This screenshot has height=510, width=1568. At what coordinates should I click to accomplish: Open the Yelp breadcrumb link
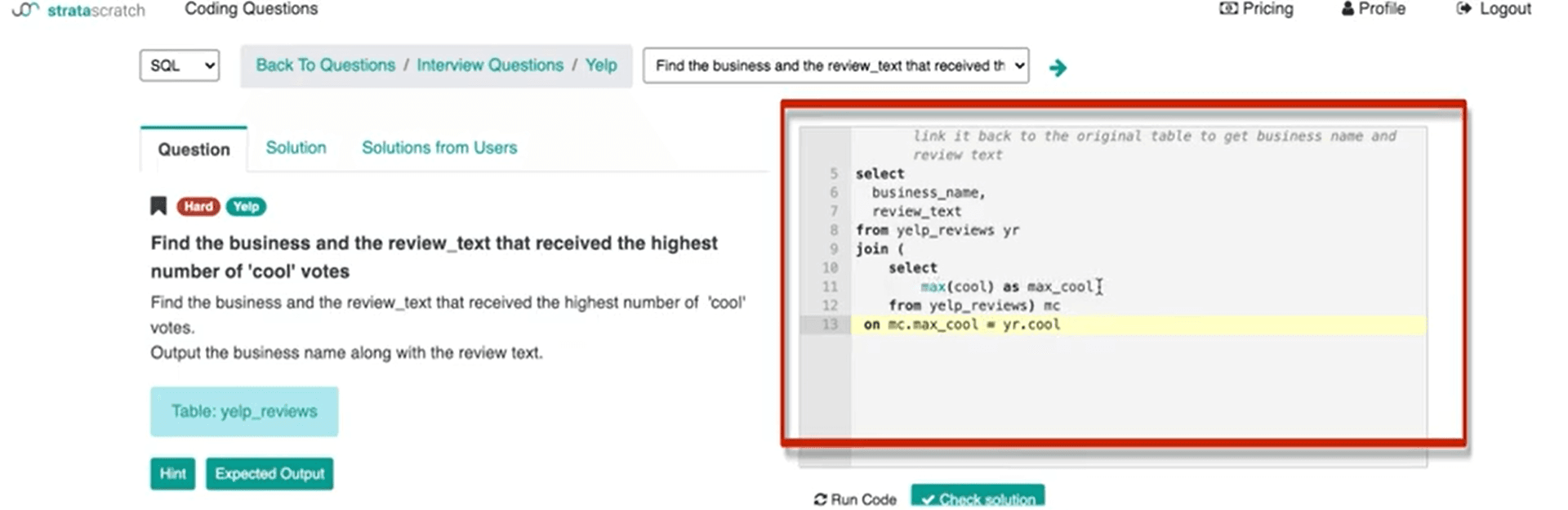(601, 65)
